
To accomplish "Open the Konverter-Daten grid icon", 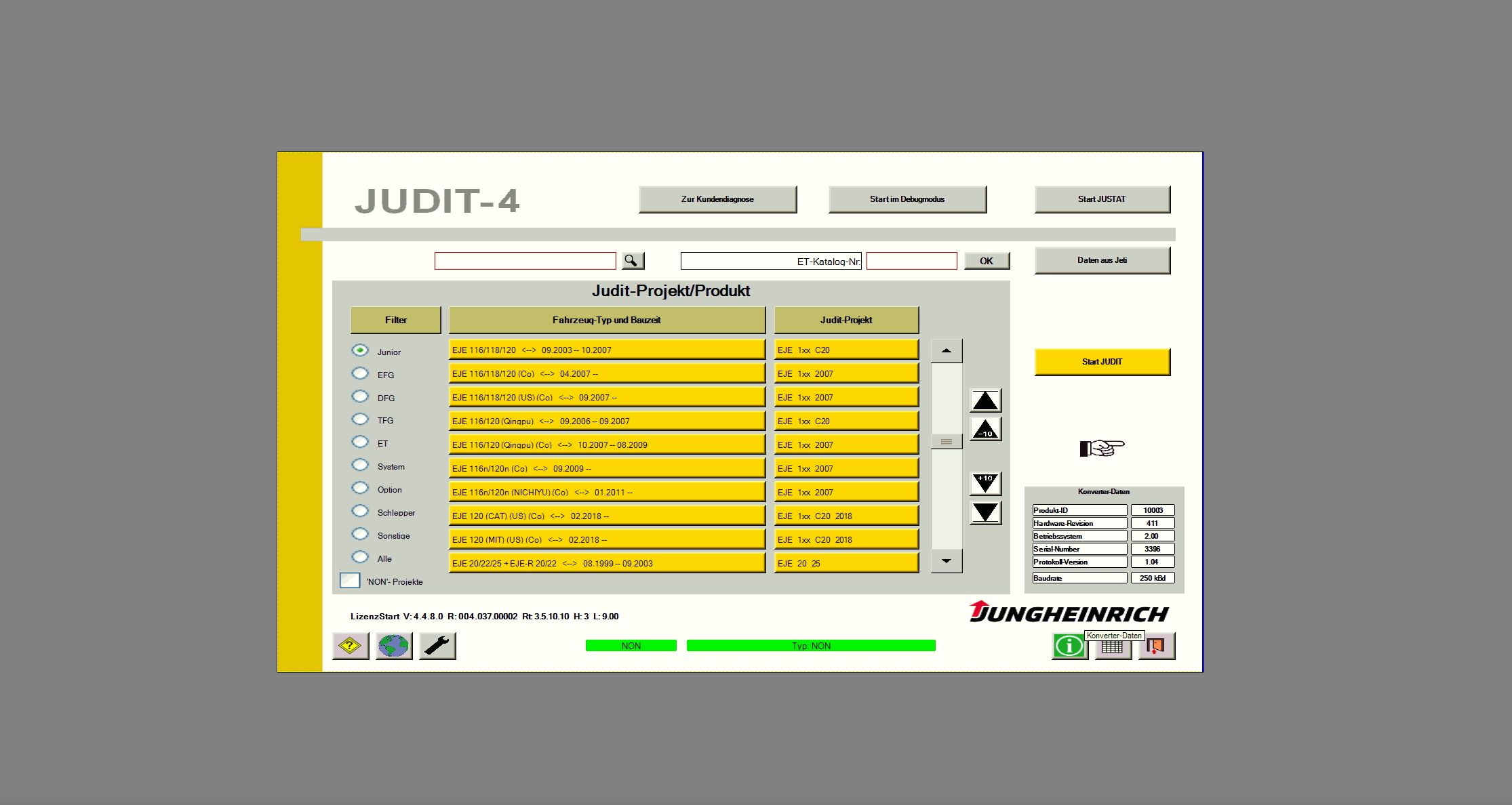I will click(x=1112, y=647).
